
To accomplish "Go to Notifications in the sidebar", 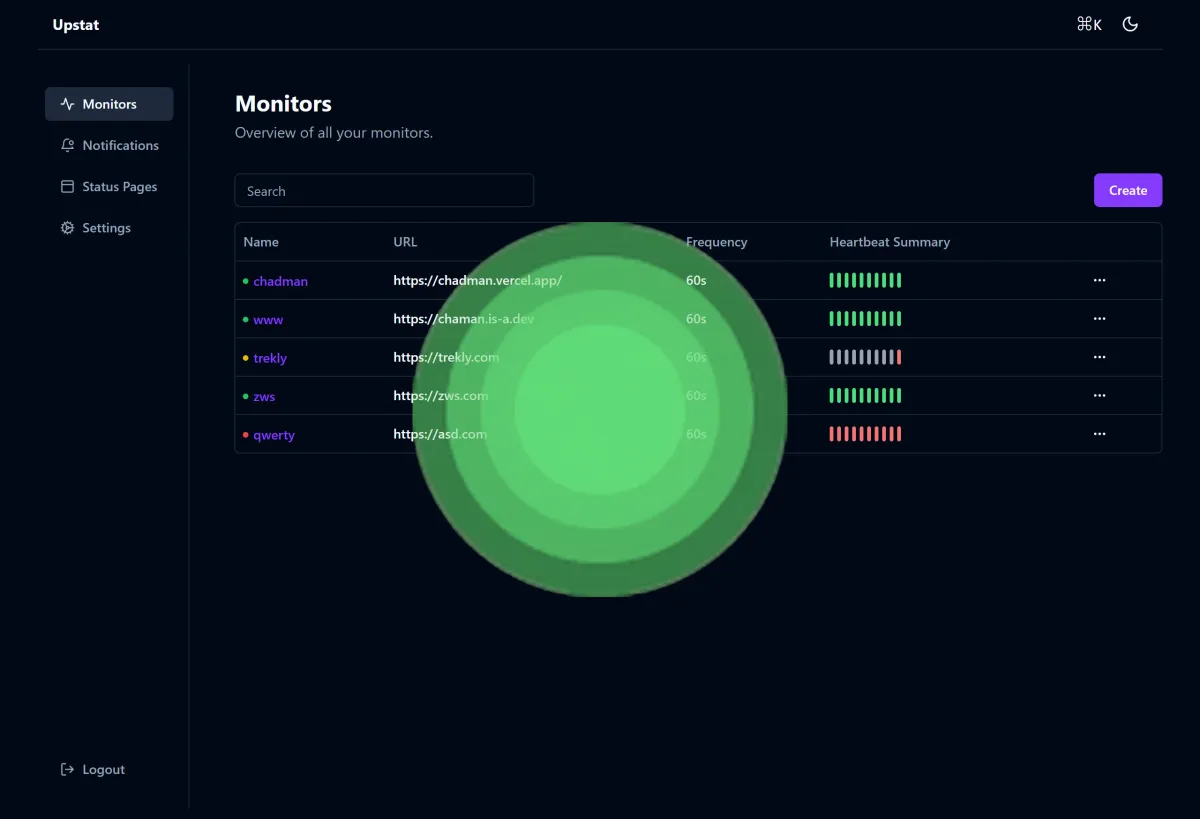I will tap(120, 145).
